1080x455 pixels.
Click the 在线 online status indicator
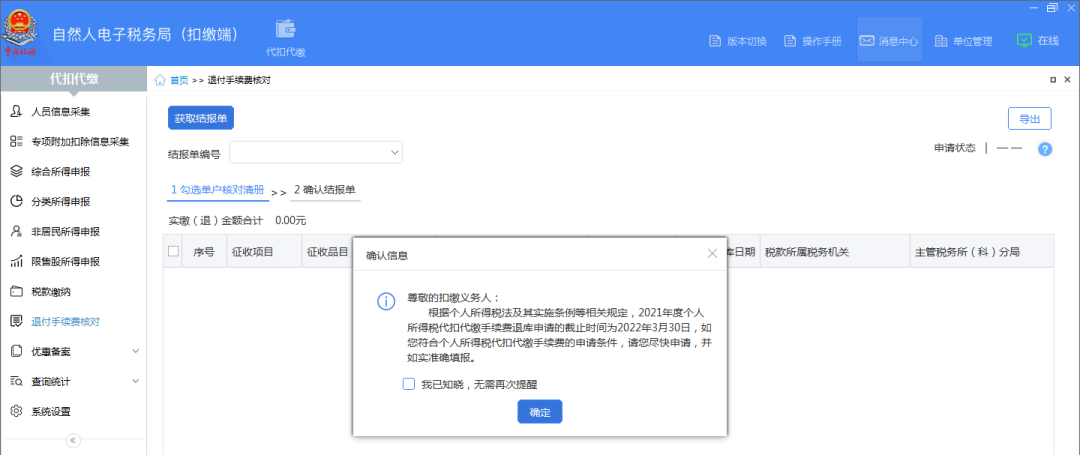coord(1037,41)
